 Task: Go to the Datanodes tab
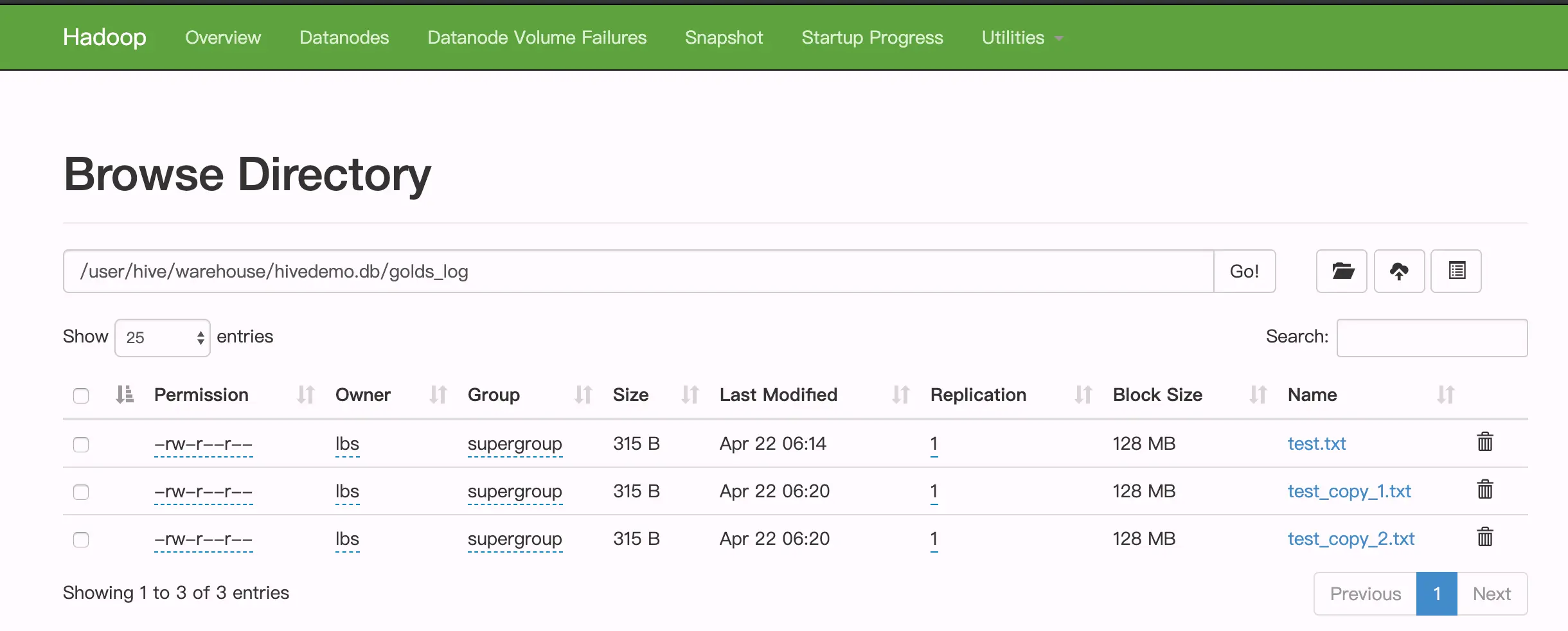point(344,38)
